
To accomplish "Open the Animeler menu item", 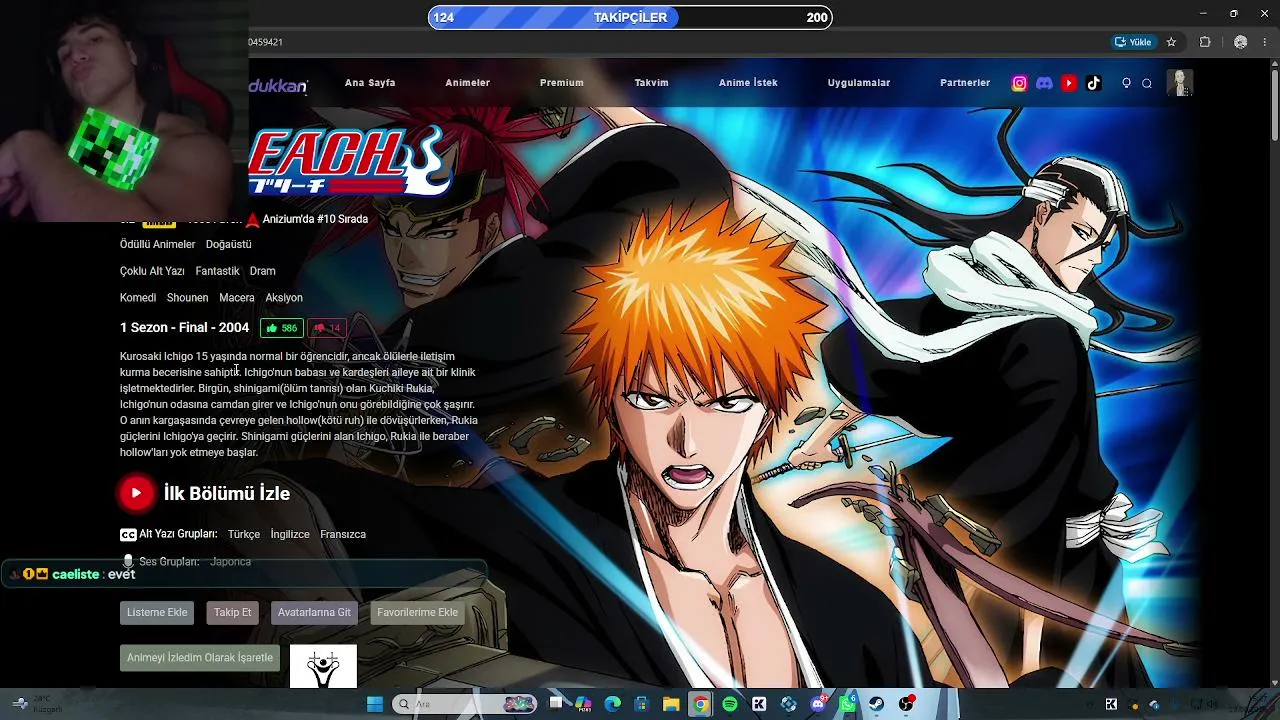I will pyautogui.click(x=467, y=83).
